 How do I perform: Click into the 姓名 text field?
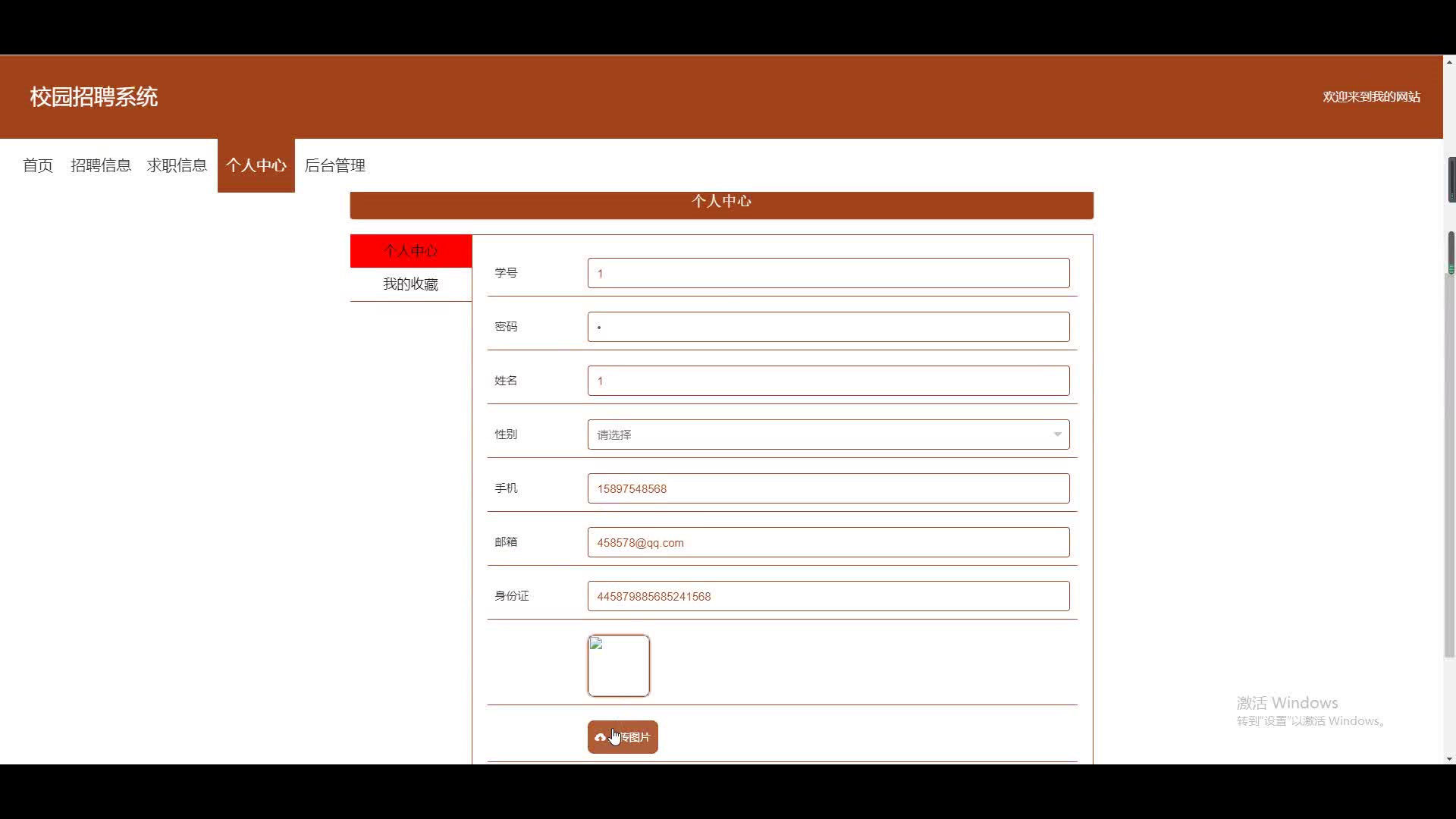(x=828, y=381)
